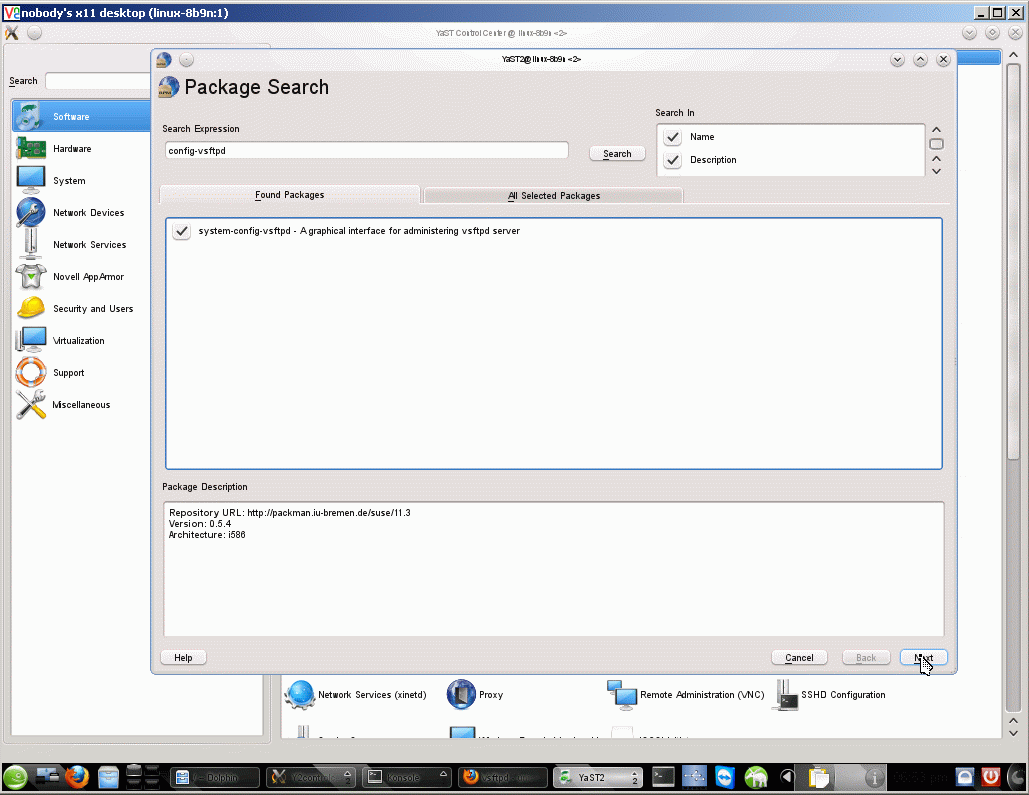This screenshot has width=1029, height=795.
Task: Launch Remote Administration (VNC) module
Action: (x=686, y=695)
